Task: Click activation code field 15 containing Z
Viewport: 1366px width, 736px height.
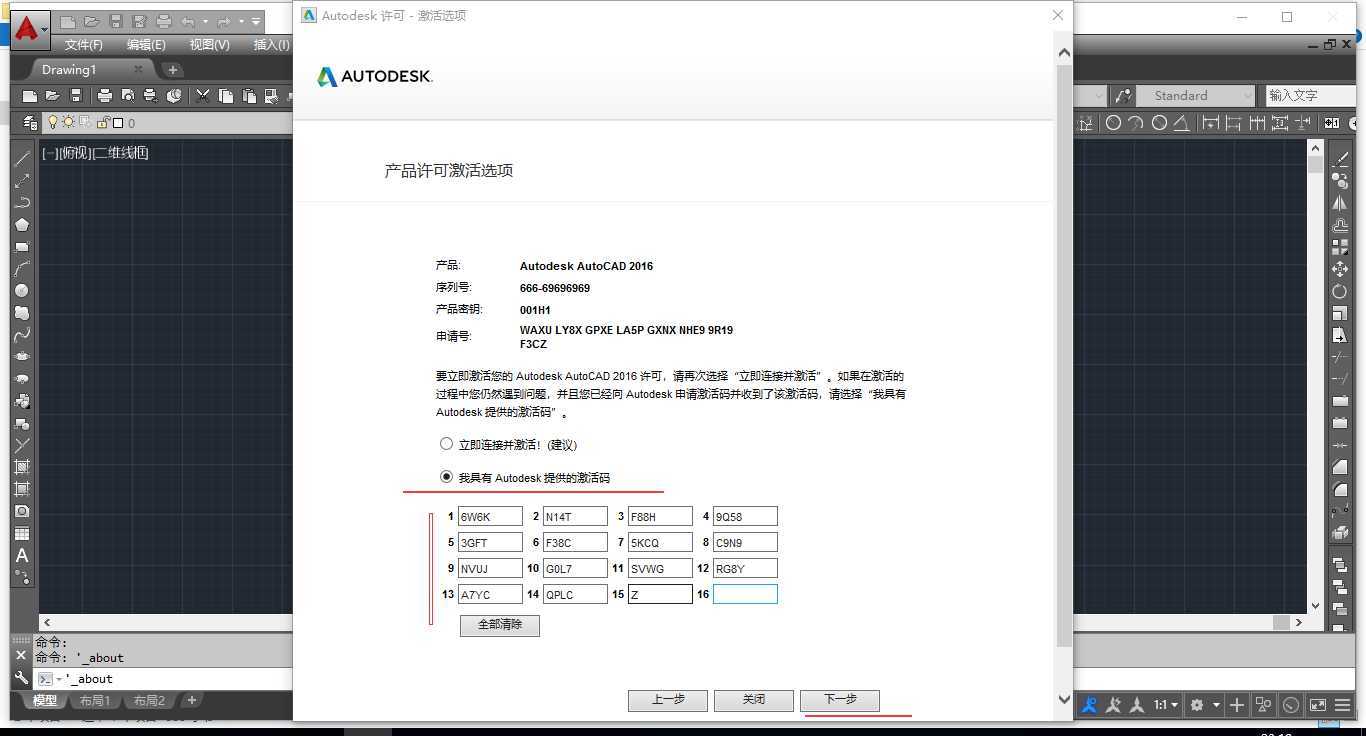Action: click(x=660, y=595)
